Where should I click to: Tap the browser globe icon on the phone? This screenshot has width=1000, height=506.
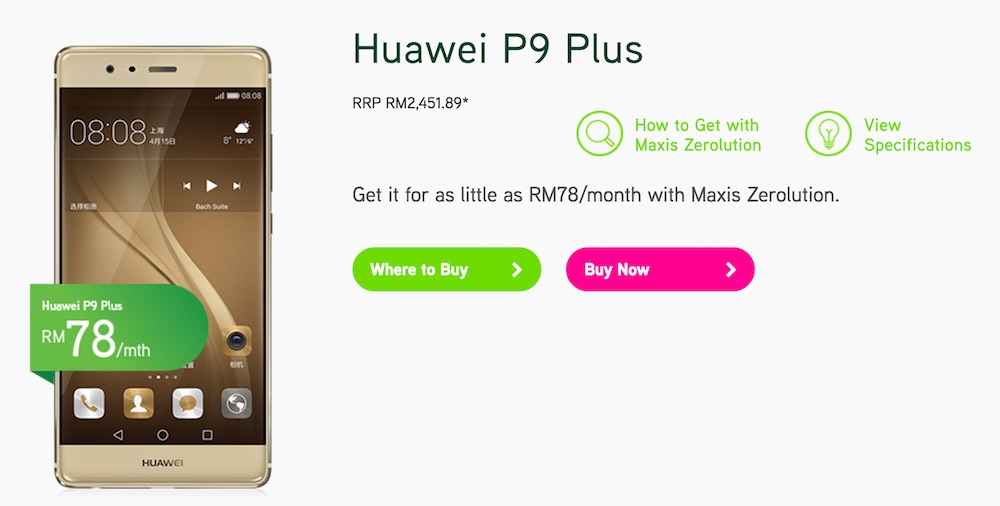pyautogui.click(x=236, y=404)
